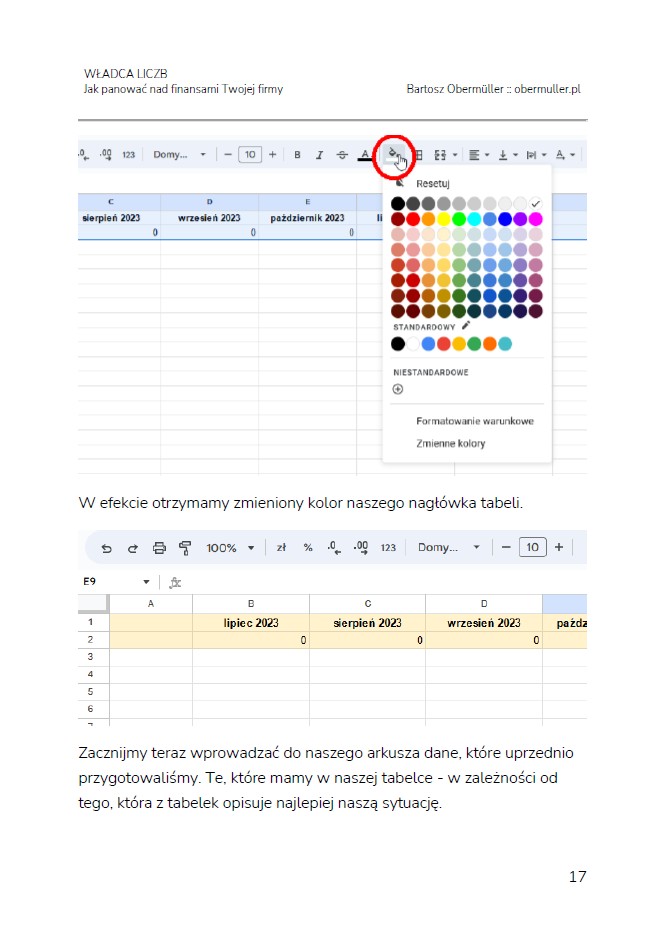Viewport: 667px width, 943px height.
Task: Open the text rotation dropdown
Action: point(565,155)
